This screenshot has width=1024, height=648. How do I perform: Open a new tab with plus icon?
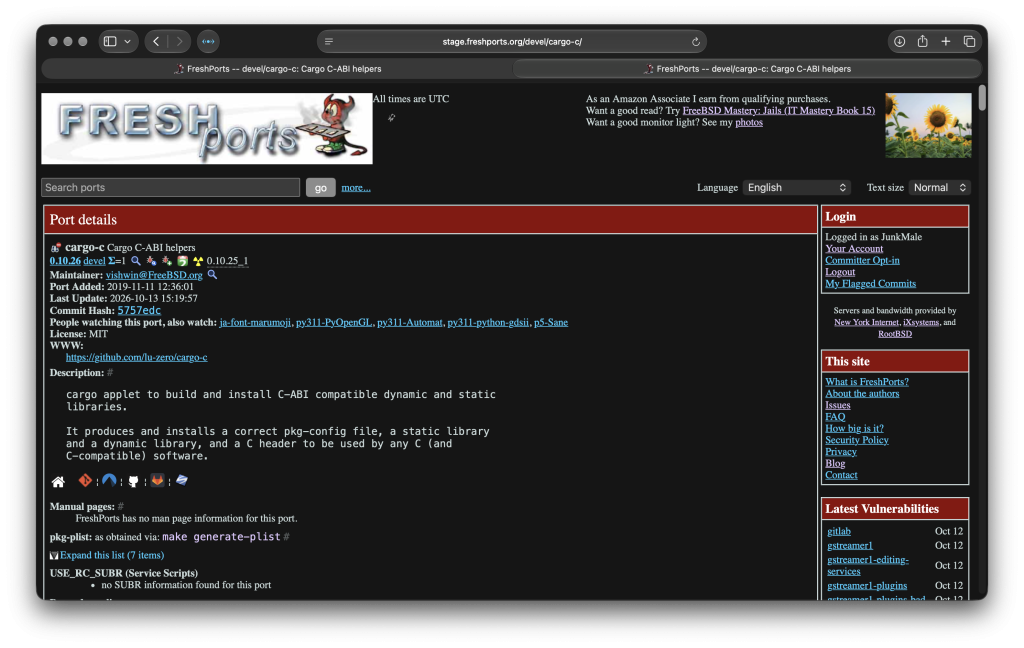[x=946, y=41]
